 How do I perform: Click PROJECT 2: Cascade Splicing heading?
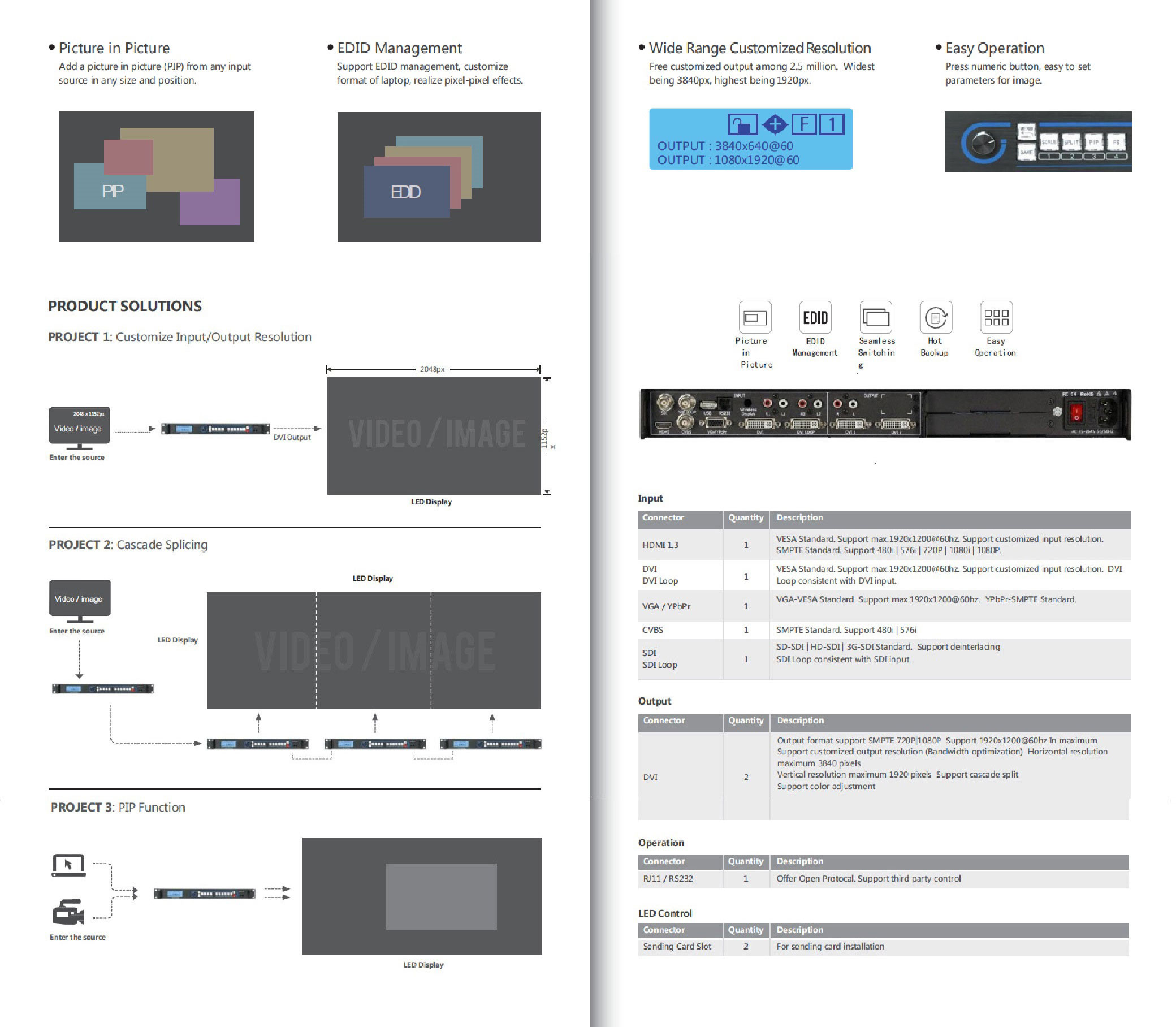128,545
